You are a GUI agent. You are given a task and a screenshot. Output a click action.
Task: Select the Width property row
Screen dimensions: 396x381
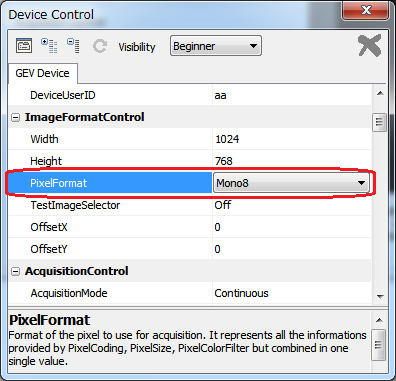pos(190,139)
